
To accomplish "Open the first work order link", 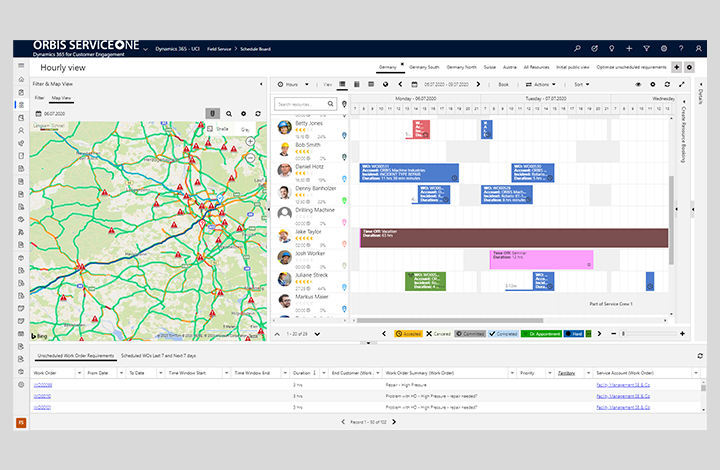I will 43,385.
